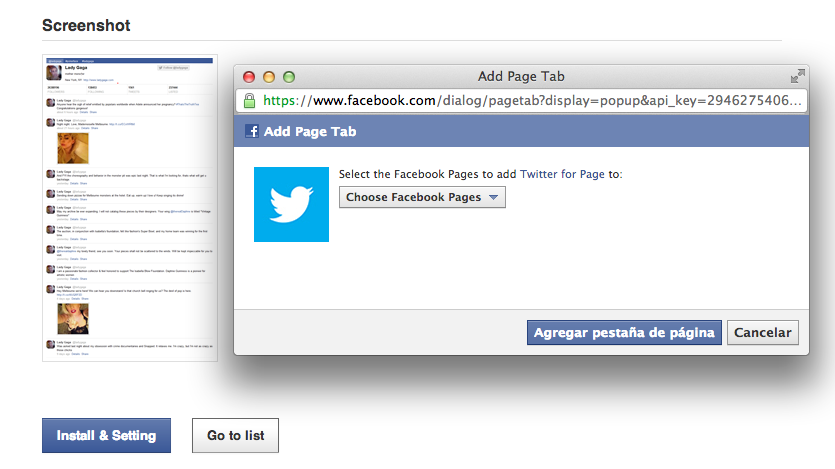835x469 pixels.
Task: Click the Lady Gaga profile photo in the preview
Action: pyautogui.click(x=55, y=72)
